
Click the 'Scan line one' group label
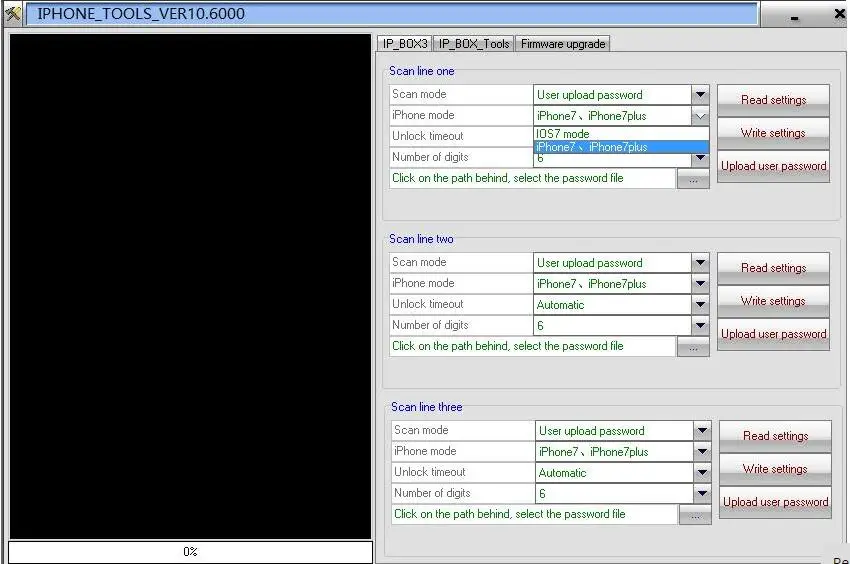pos(422,71)
